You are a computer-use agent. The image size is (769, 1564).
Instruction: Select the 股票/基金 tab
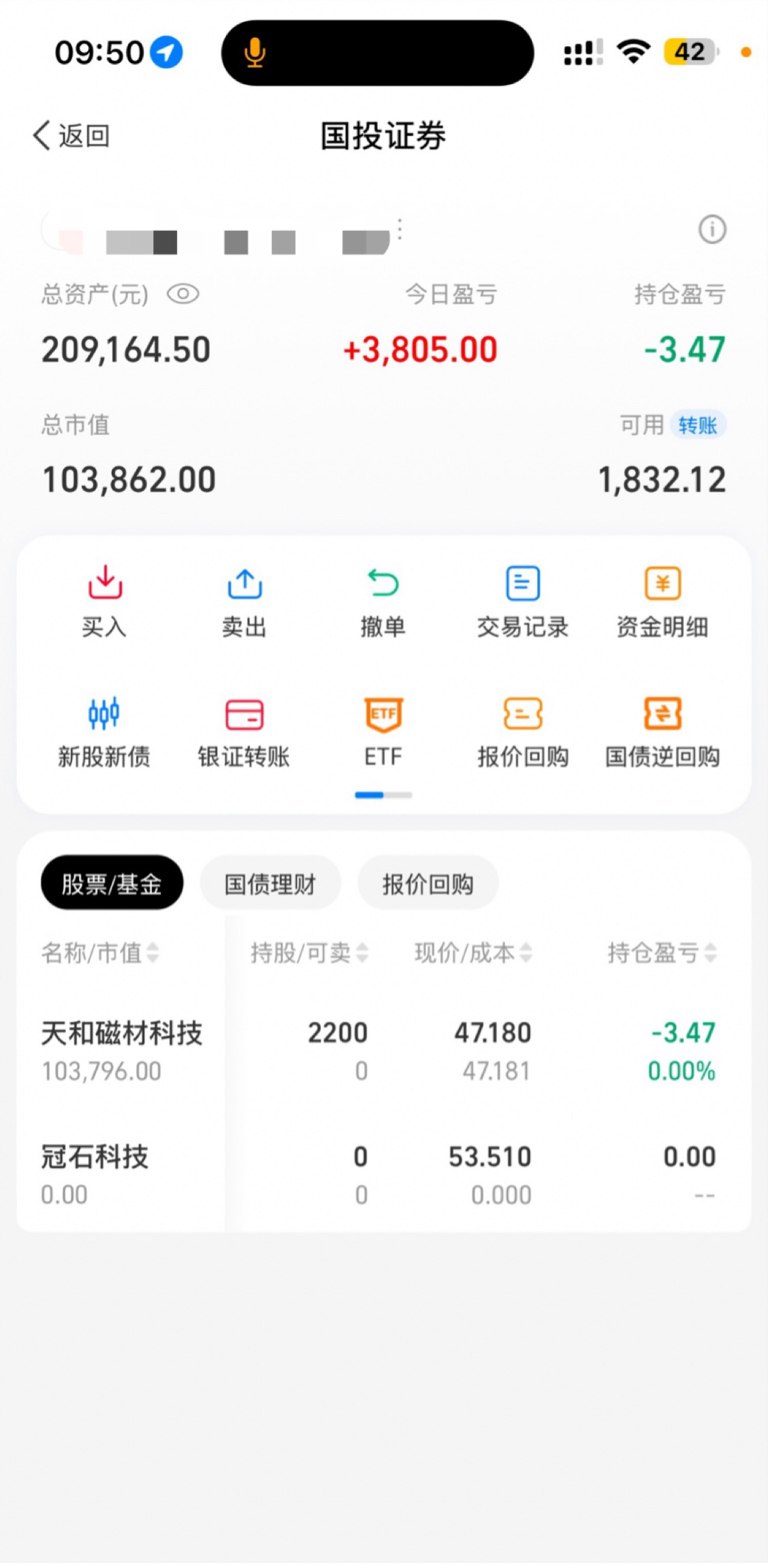click(112, 882)
